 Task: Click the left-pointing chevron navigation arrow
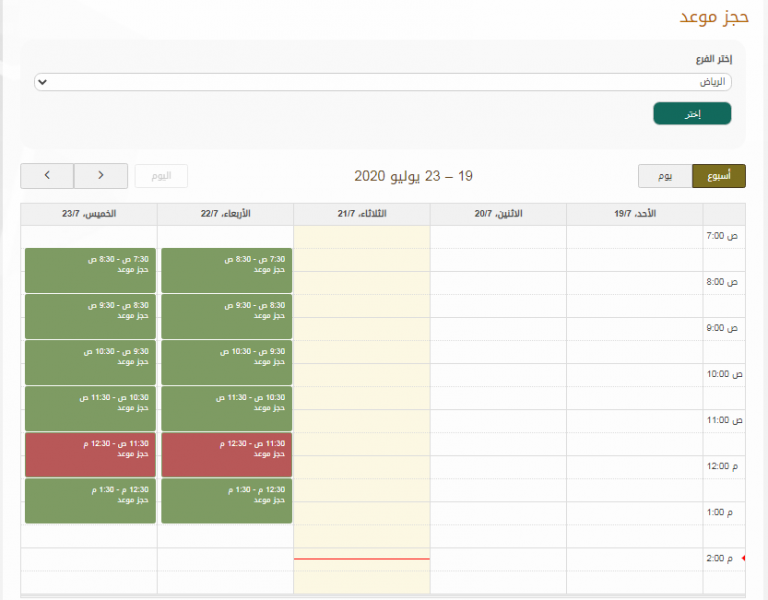point(47,176)
